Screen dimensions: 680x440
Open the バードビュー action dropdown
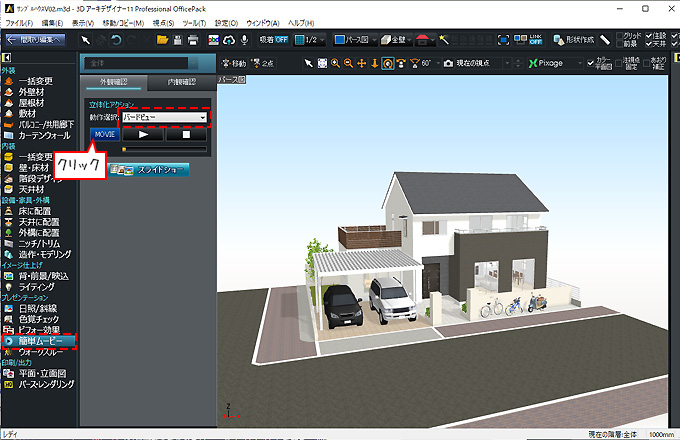[x=164, y=118]
